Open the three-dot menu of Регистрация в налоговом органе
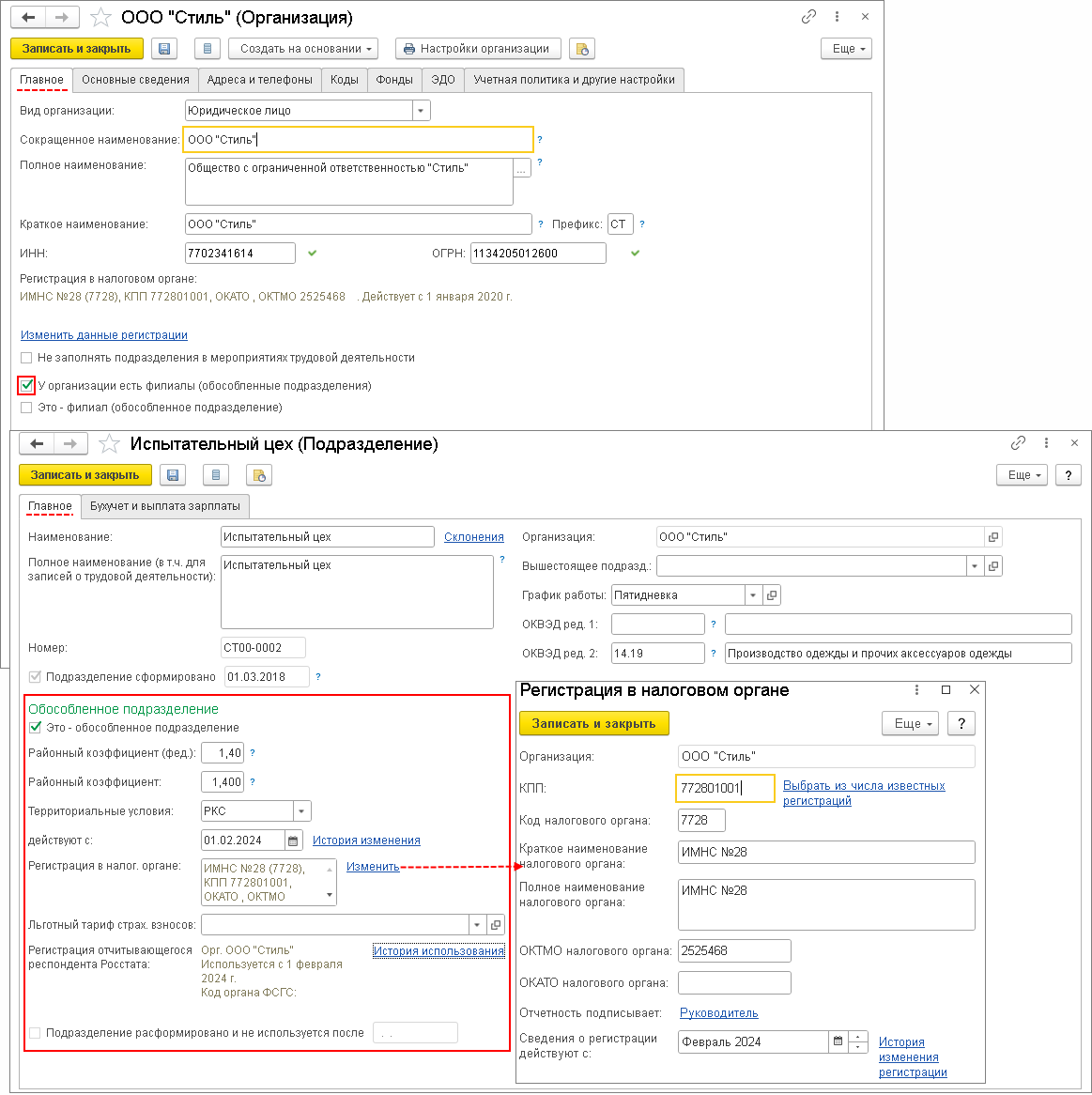This screenshot has height=1095, width=1092. tap(916, 690)
